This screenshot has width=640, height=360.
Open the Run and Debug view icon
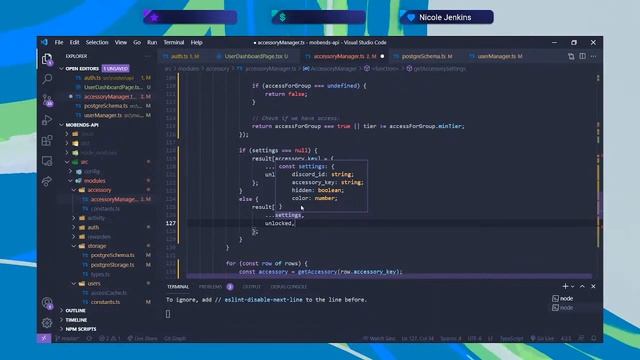coord(47,120)
